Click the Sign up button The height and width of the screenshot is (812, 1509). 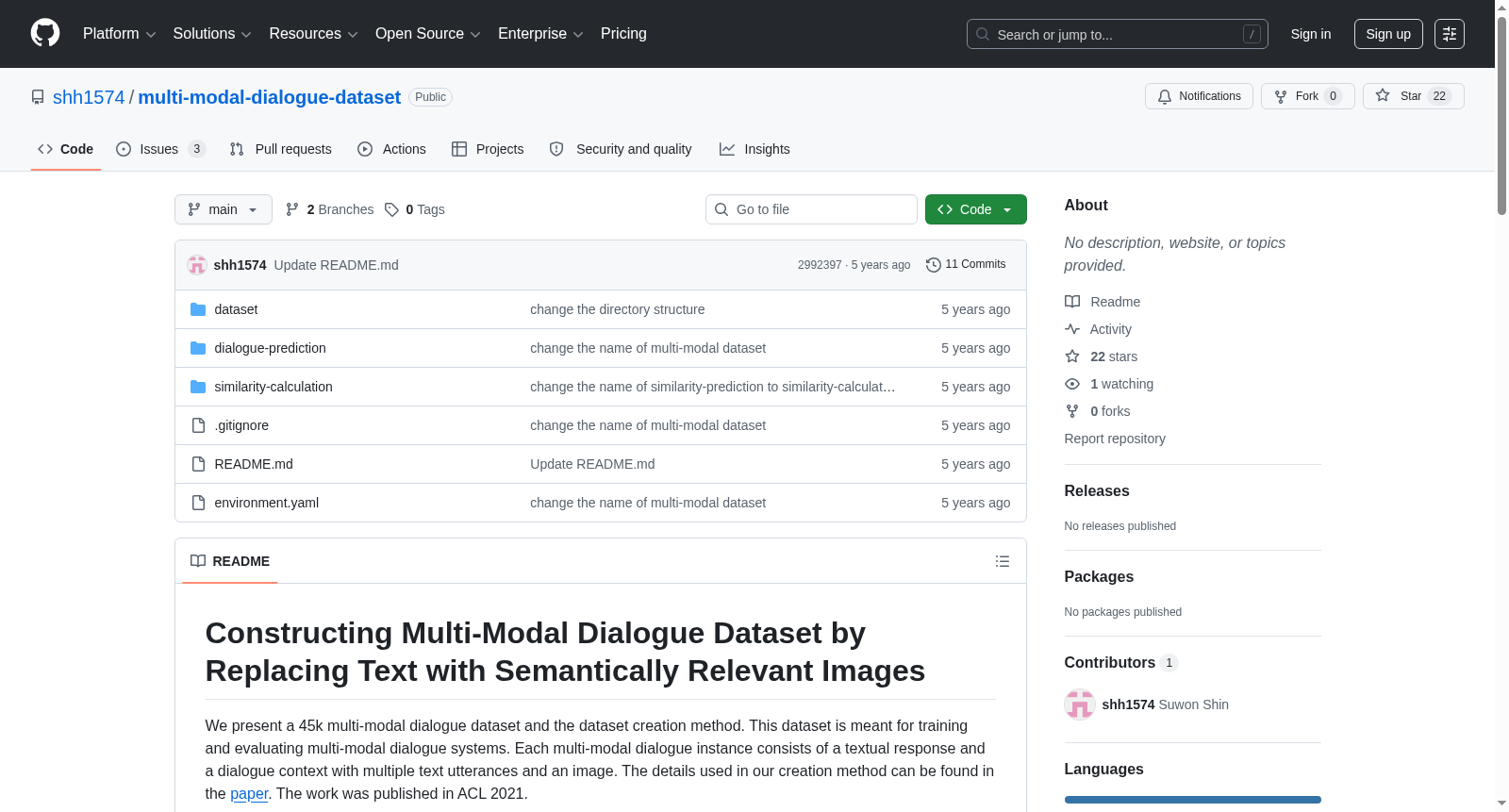1388,34
